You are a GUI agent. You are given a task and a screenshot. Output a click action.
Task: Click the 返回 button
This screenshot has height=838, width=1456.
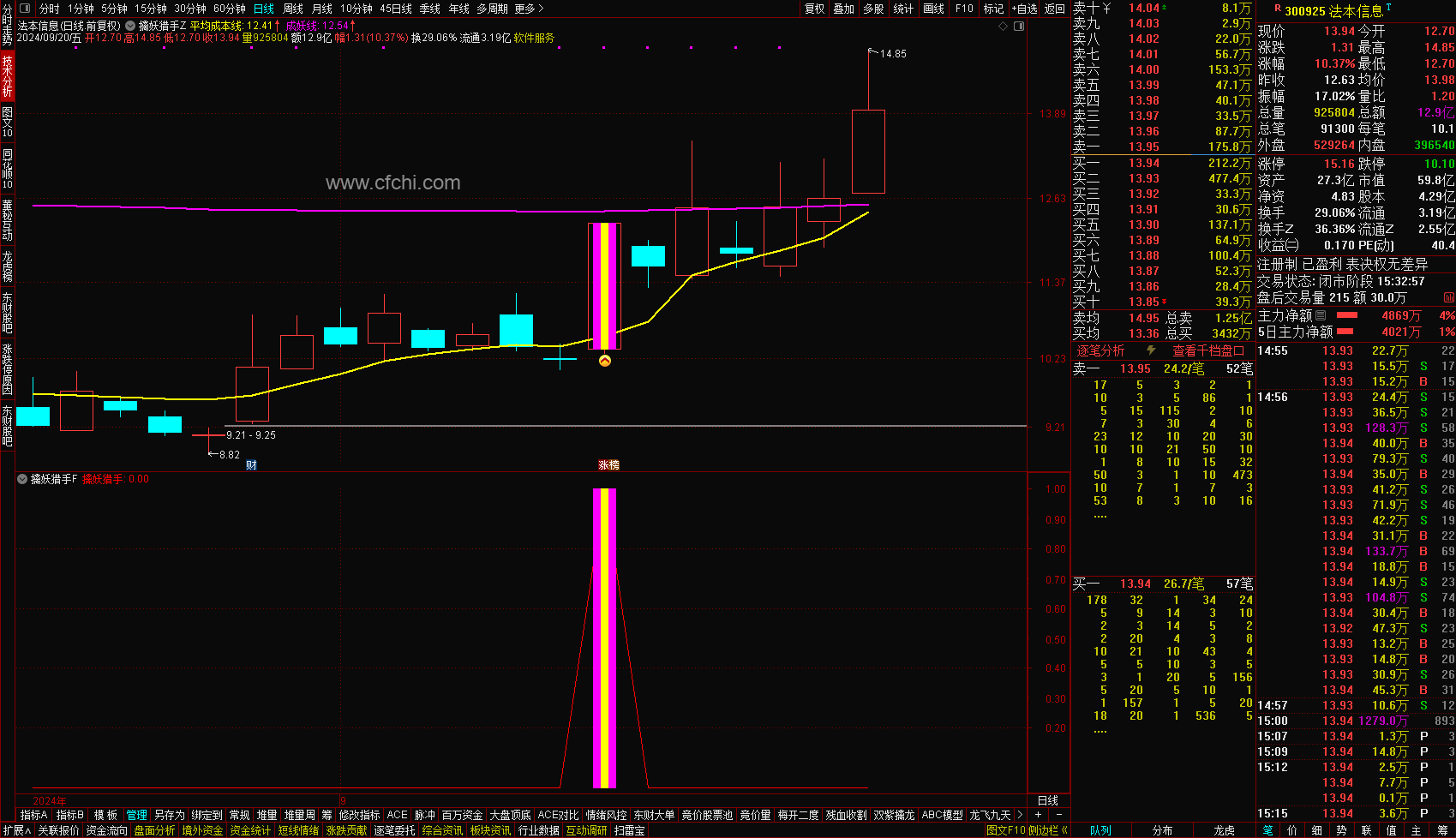click(1055, 9)
